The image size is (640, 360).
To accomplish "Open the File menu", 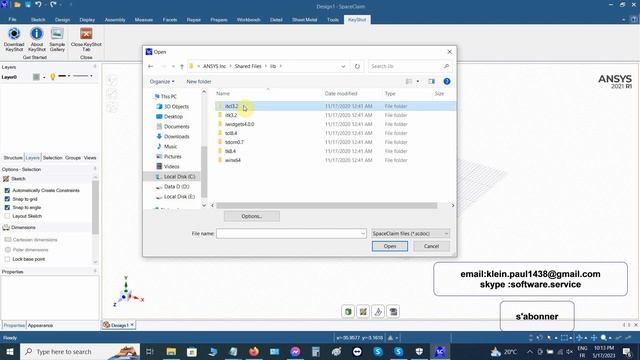I will coord(12,20).
